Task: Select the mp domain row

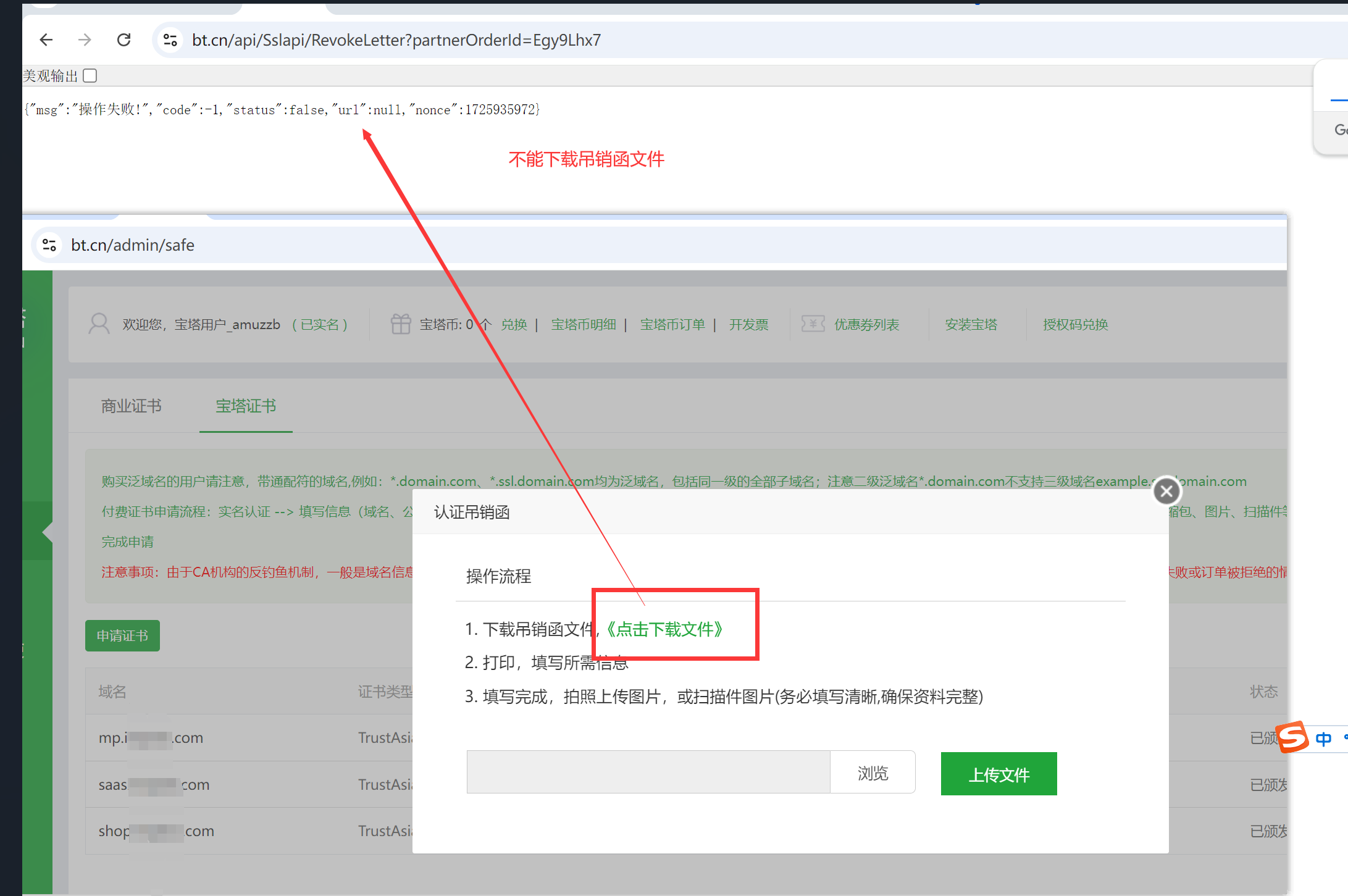Action: (x=686, y=737)
